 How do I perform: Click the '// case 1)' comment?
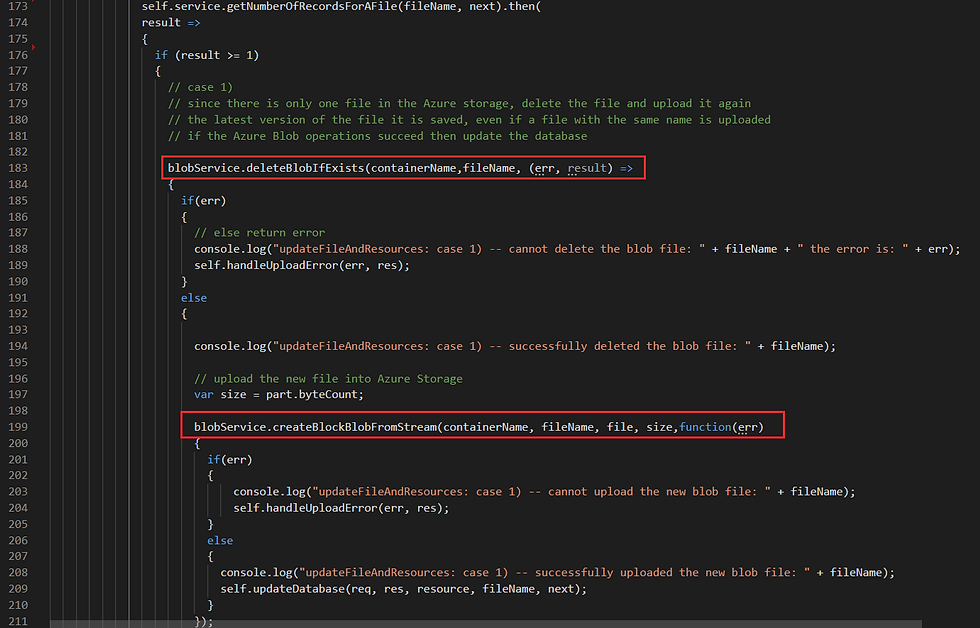pyautogui.click(x=200, y=87)
